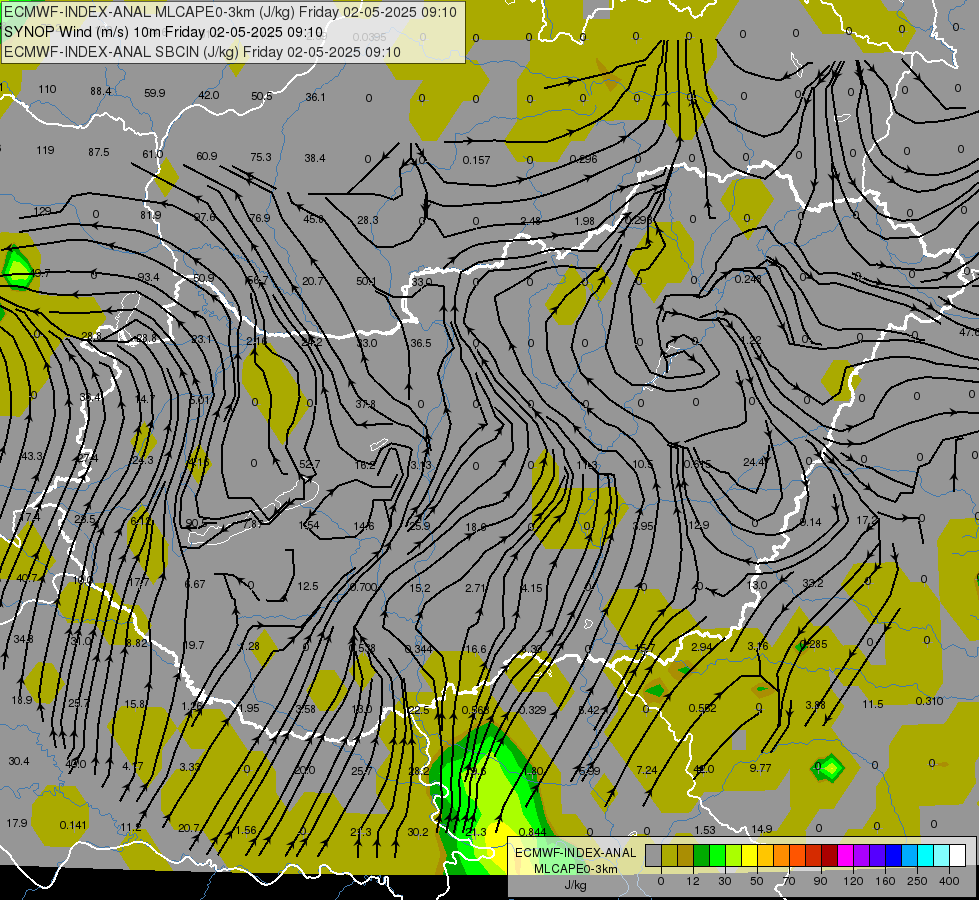Click the magenta legend color swatch
This screenshot has height=900, width=979.
(x=846, y=855)
